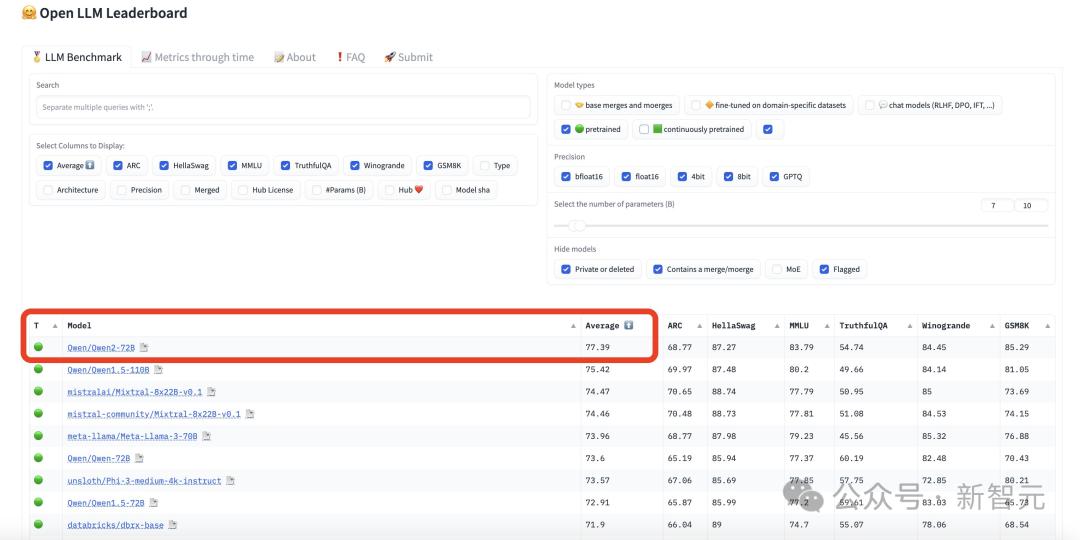This screenshot has width=1080, height=540.
Task: Switch to the Metrics through time tab
Action: click(197, 57)
